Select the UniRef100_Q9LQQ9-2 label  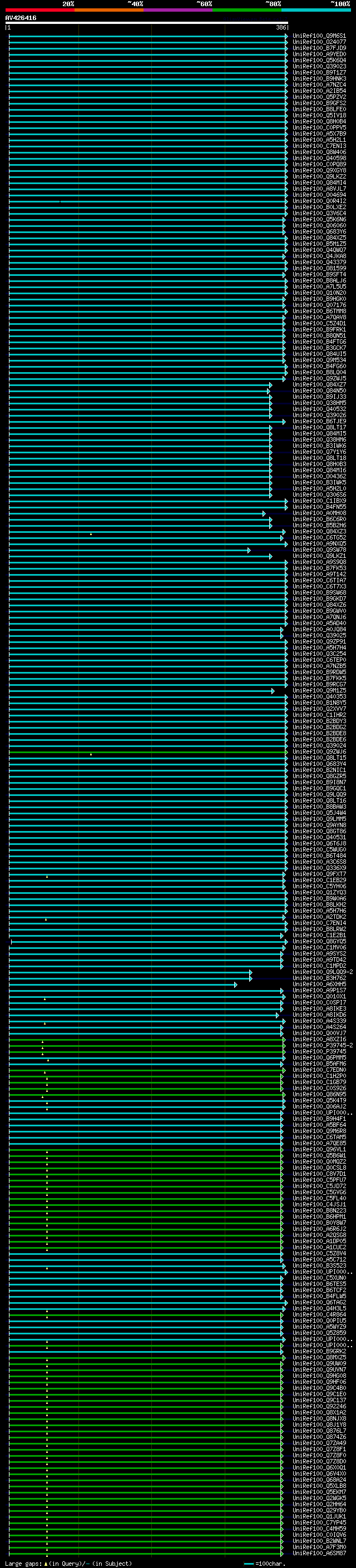(323, 972)
